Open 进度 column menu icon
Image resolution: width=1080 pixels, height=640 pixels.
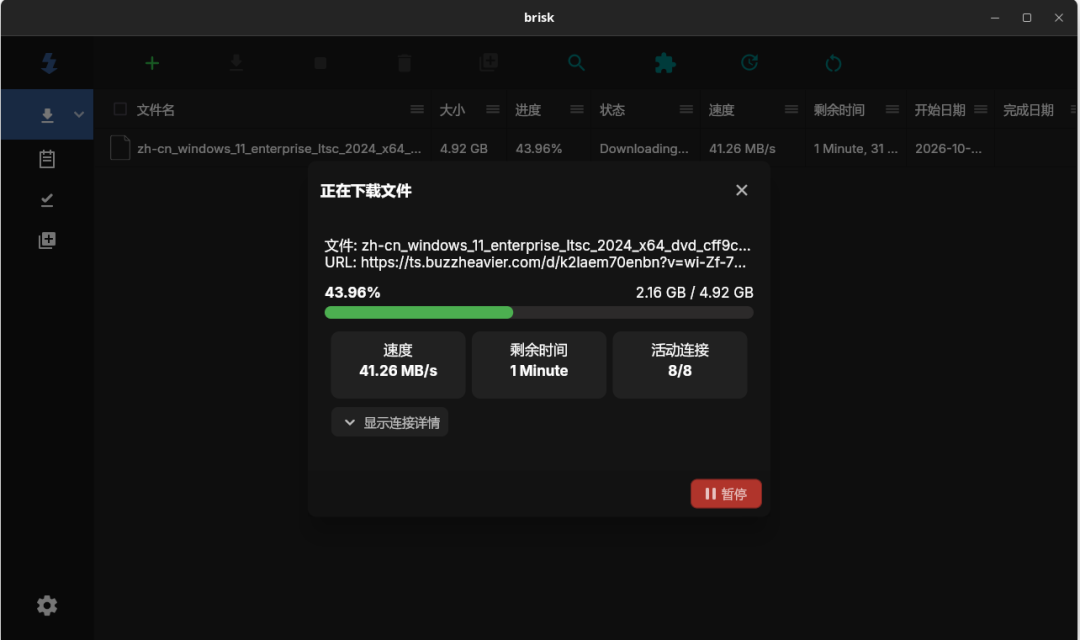(x=577, y=109)
